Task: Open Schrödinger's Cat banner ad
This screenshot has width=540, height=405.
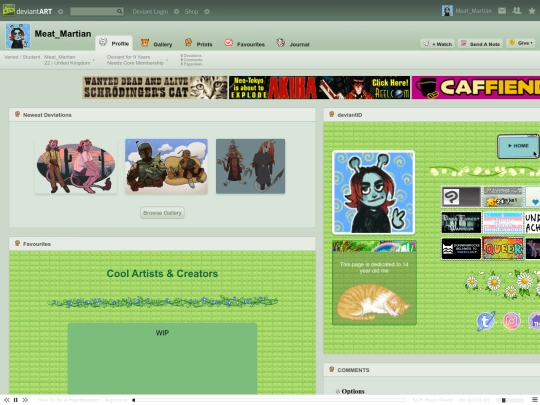Action: point(155,87)
